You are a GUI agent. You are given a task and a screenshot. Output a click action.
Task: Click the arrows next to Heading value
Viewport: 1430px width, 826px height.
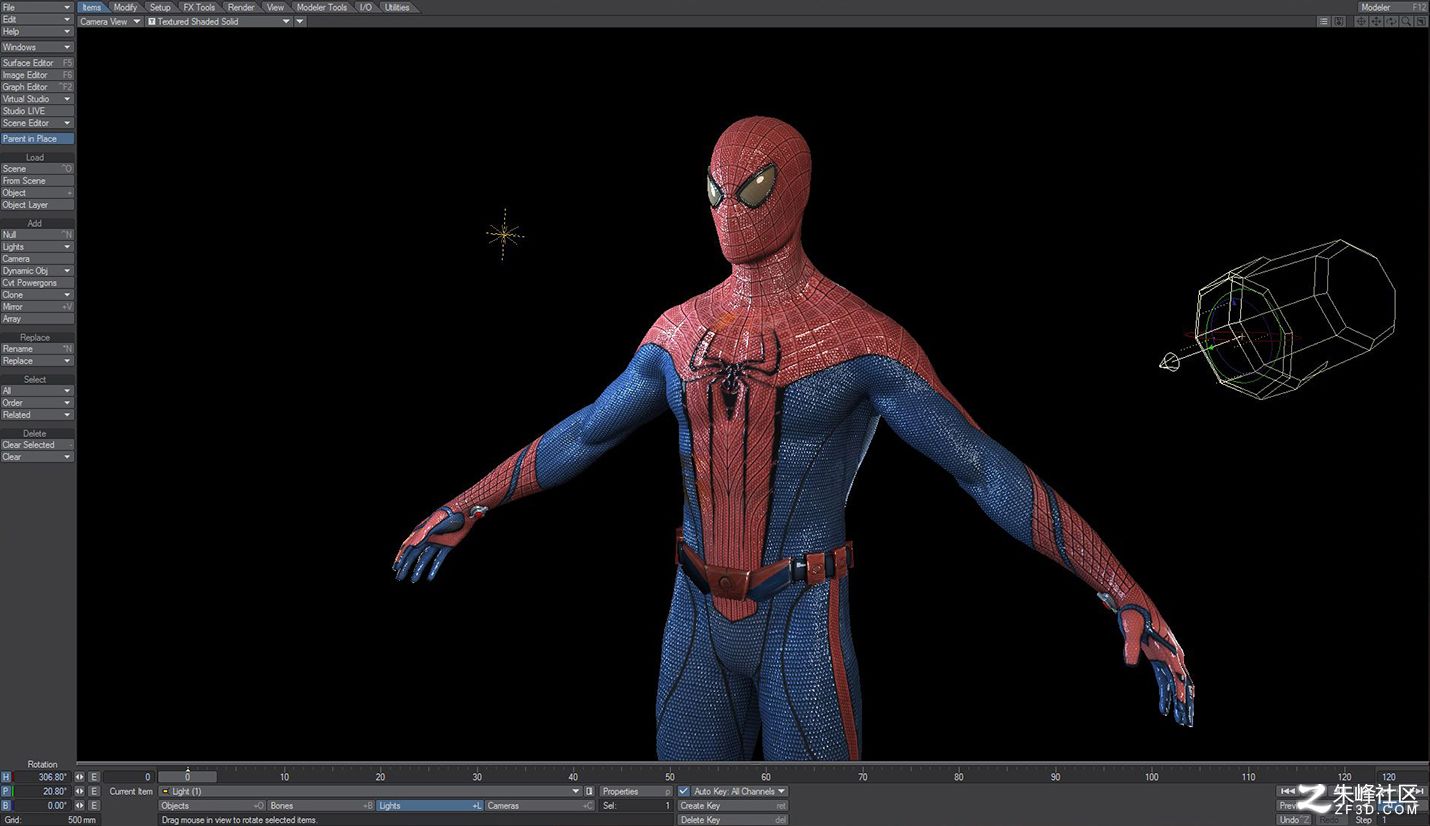coord(79,777)
